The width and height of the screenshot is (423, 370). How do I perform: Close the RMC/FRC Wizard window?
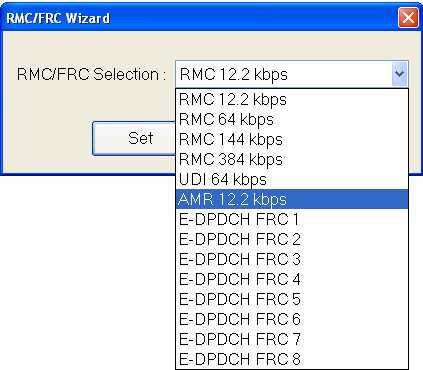(408, 17)
